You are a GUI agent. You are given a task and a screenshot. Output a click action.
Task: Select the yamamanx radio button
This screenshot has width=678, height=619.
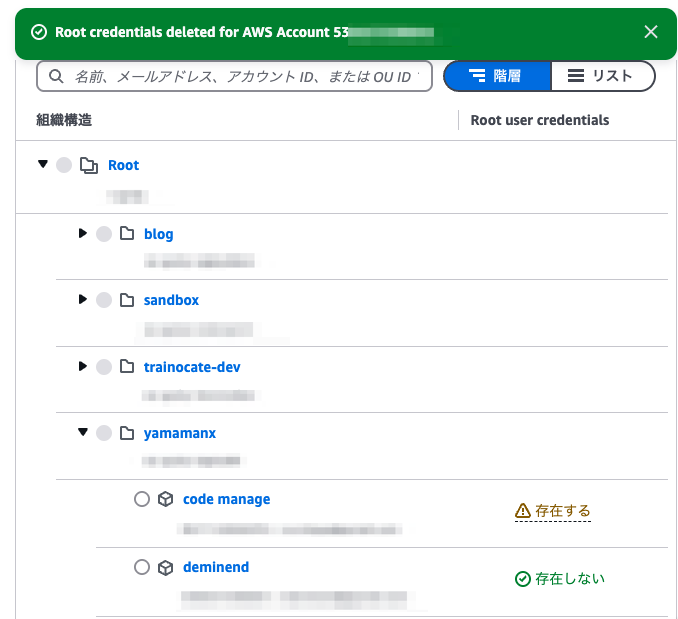click(104, 433)
